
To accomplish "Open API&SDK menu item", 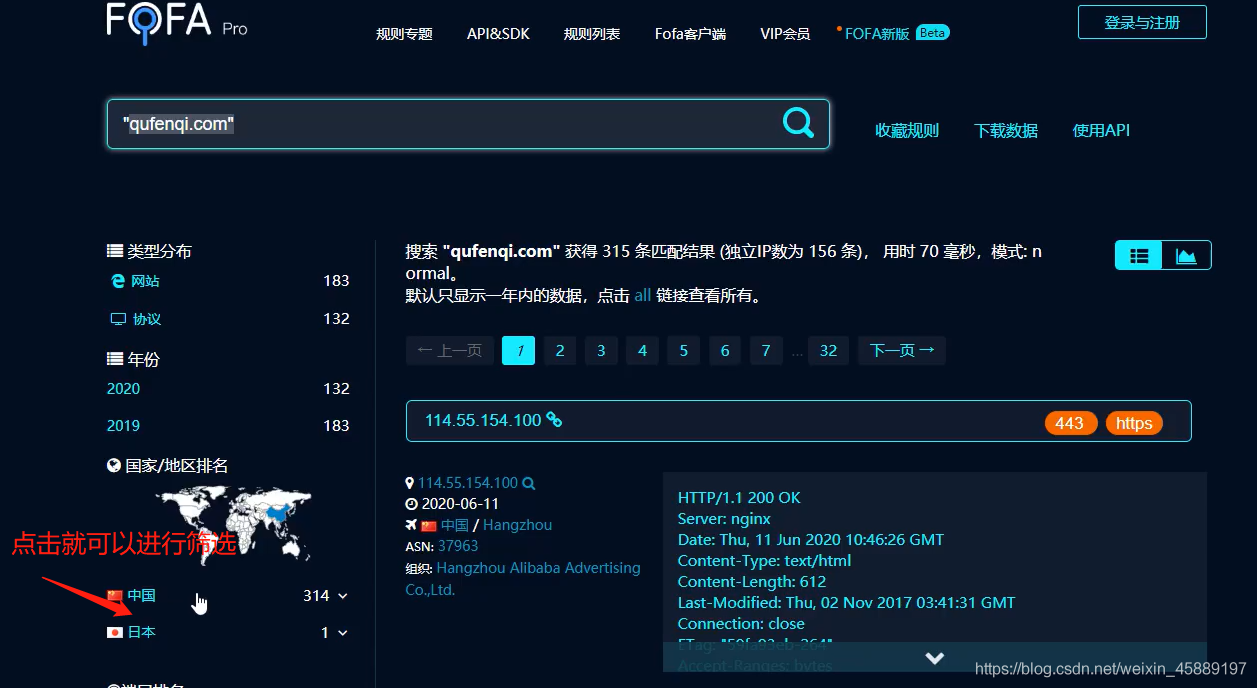I will [x=498, y=34].
